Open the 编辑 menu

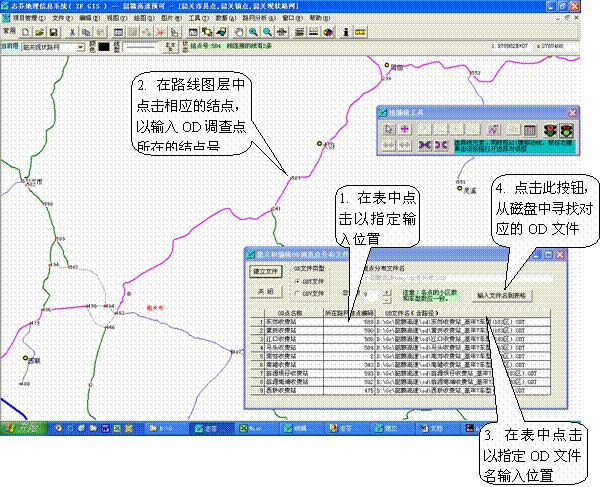[x=89, y=18]
